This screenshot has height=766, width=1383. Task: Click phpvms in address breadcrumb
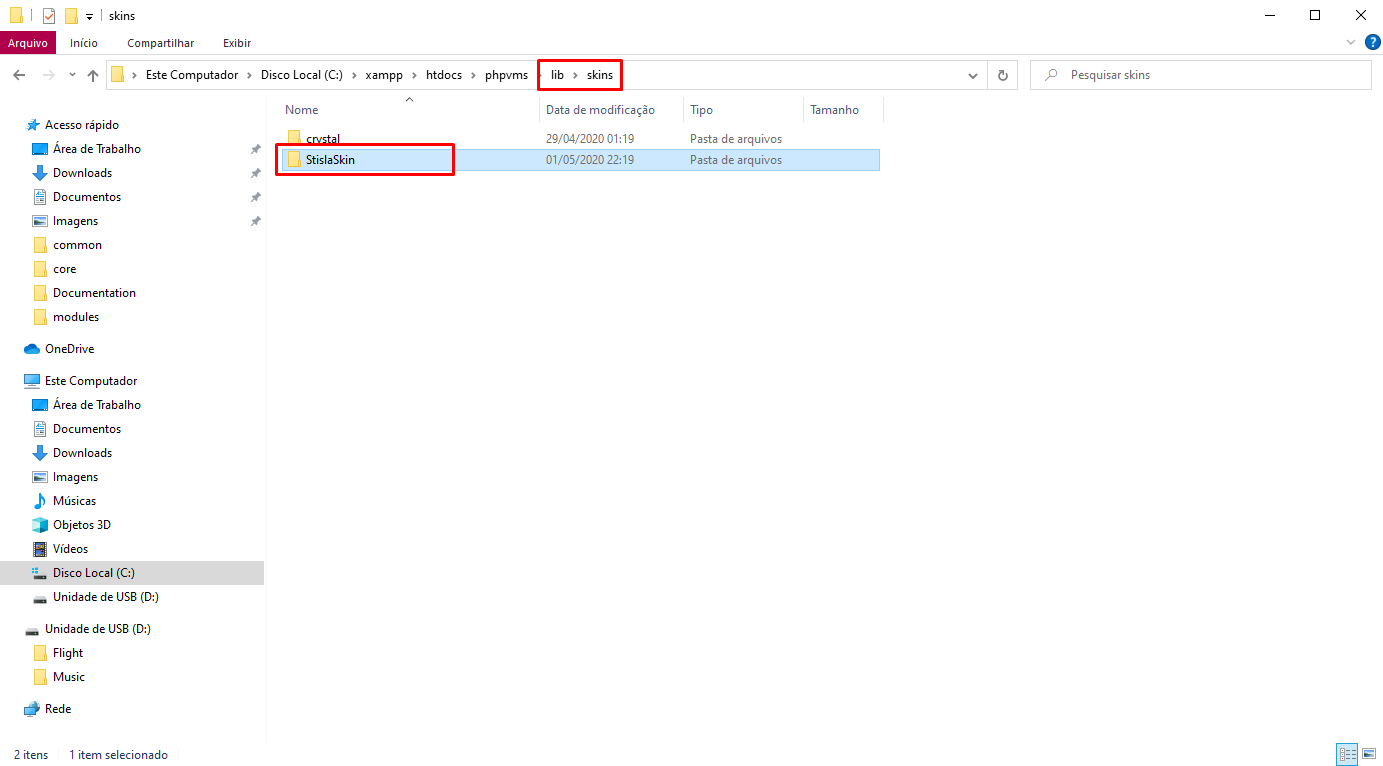point(506,75)
